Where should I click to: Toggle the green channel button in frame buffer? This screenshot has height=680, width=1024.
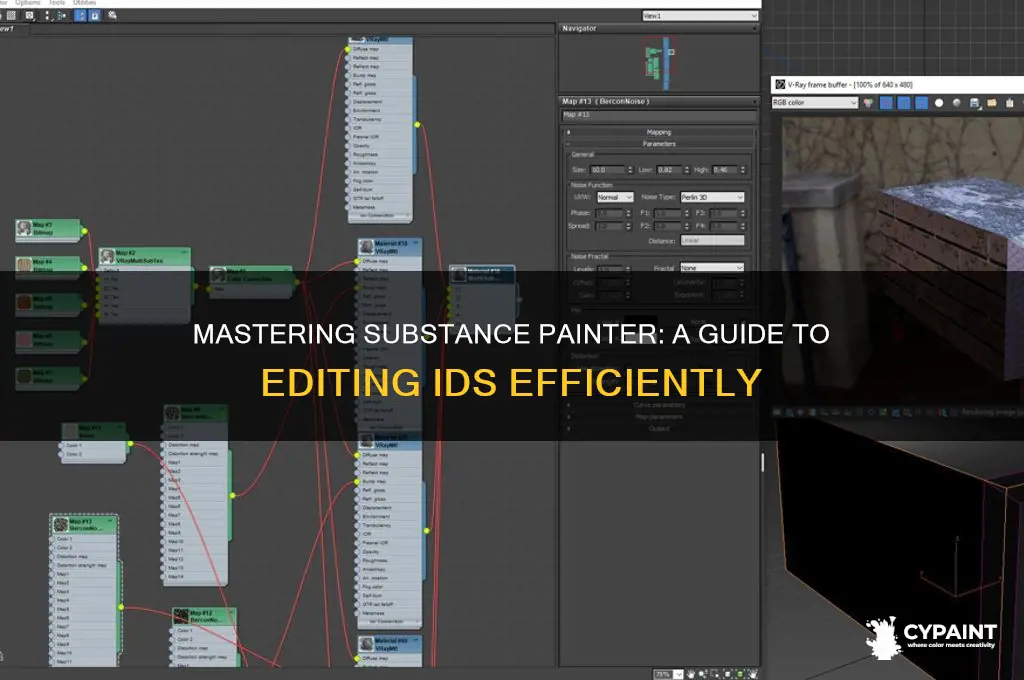pyautogui.click(x=904, y=103)
